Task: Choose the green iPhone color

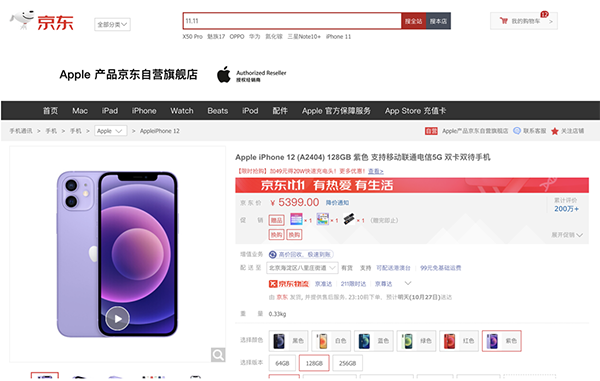Action: [416, 341]
